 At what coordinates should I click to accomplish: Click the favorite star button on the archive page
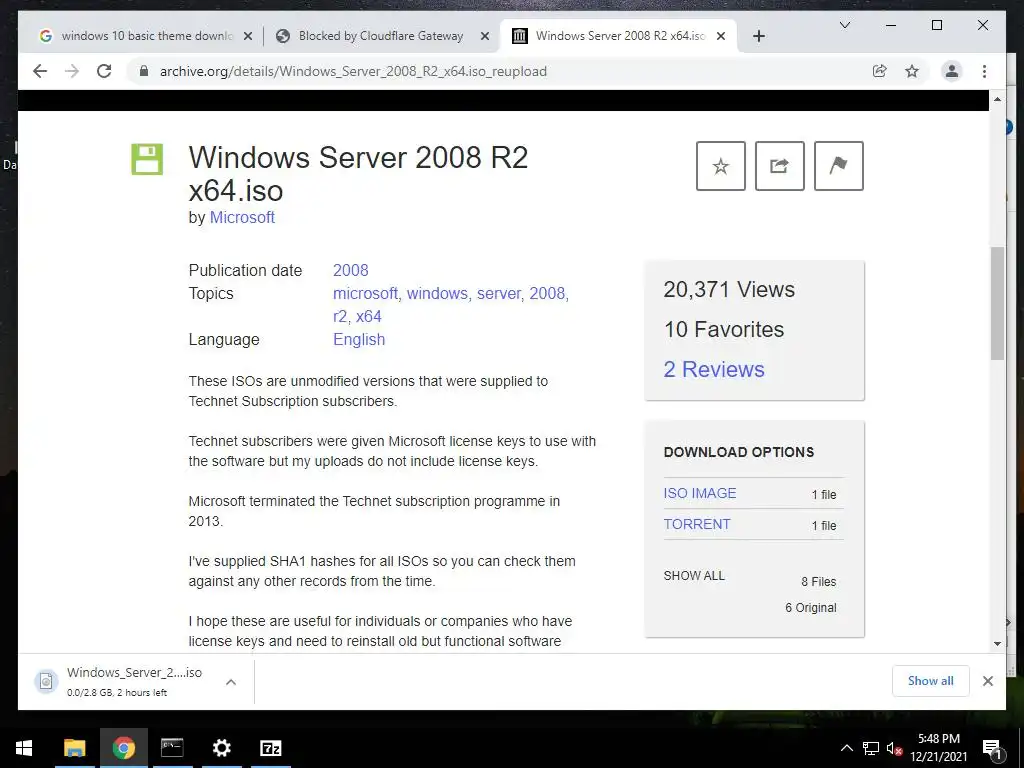click(x=720, y=166)
